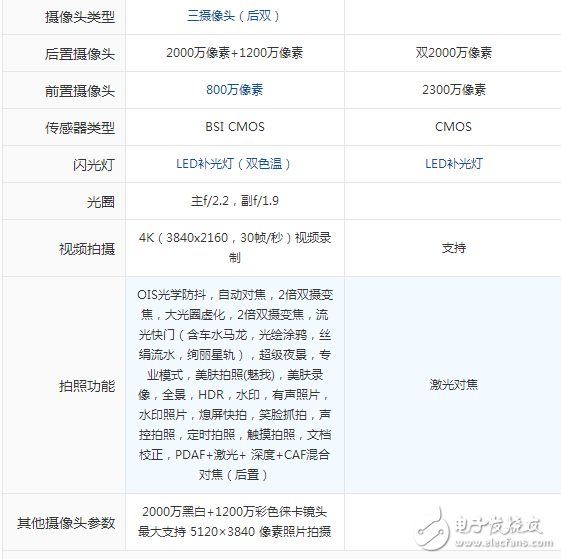561x559 pixels.
Task: Open the 800万像素 link
Action: 235,89
